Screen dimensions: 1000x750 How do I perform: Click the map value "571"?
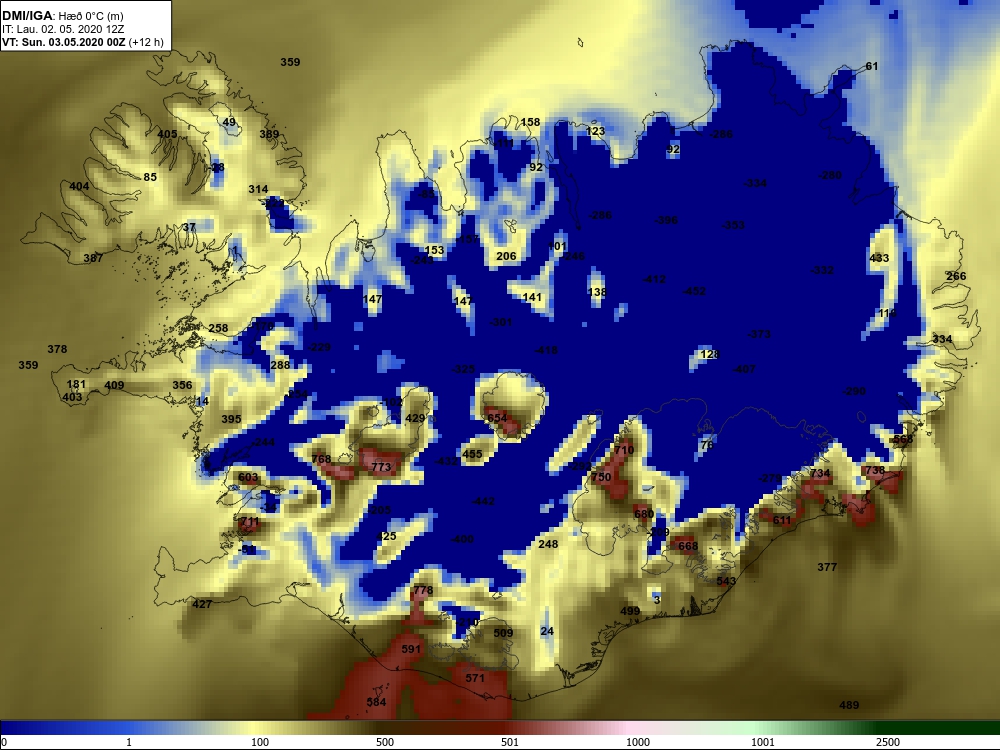click(475, 678)
